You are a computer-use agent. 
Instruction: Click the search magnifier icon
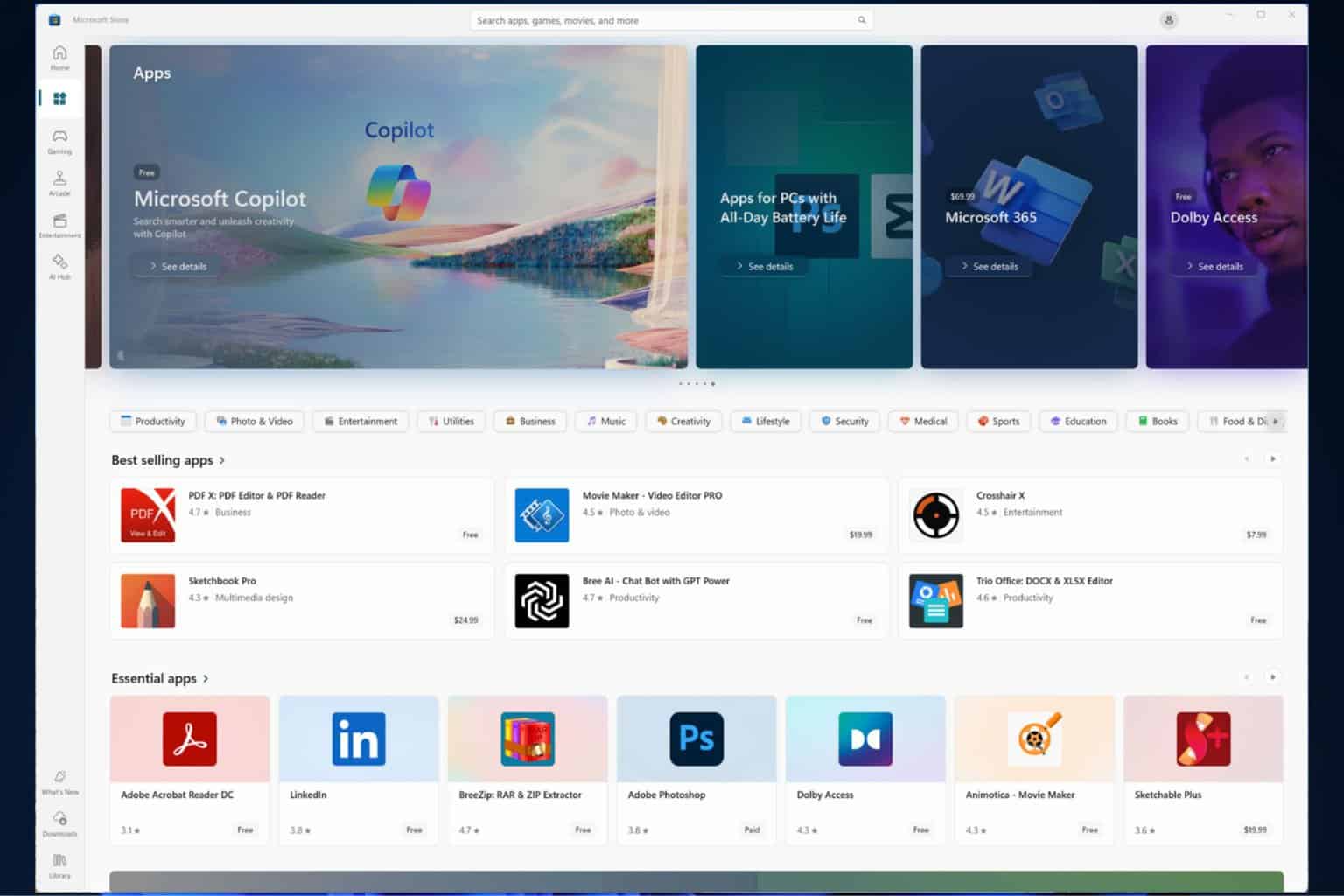[861, 20]
